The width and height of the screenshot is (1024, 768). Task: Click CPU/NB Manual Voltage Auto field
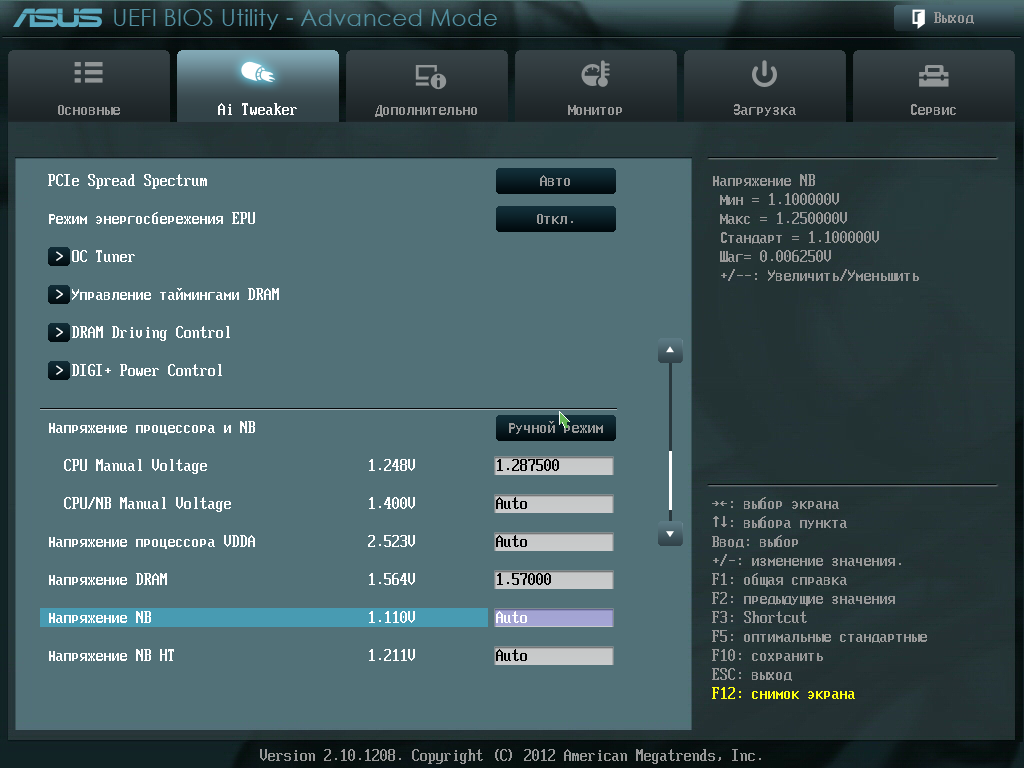click(554, 504)
